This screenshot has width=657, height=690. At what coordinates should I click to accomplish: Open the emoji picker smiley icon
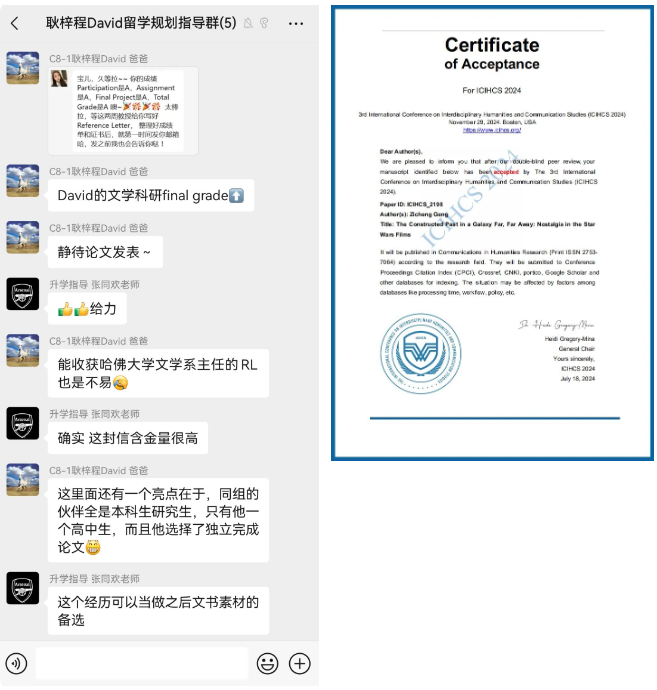(268, 663)
